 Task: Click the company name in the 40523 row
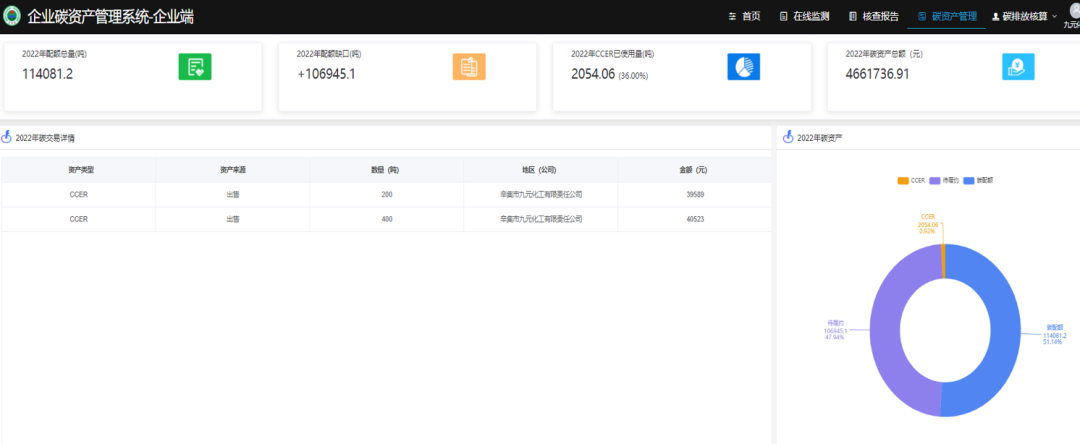click(541, 219)
